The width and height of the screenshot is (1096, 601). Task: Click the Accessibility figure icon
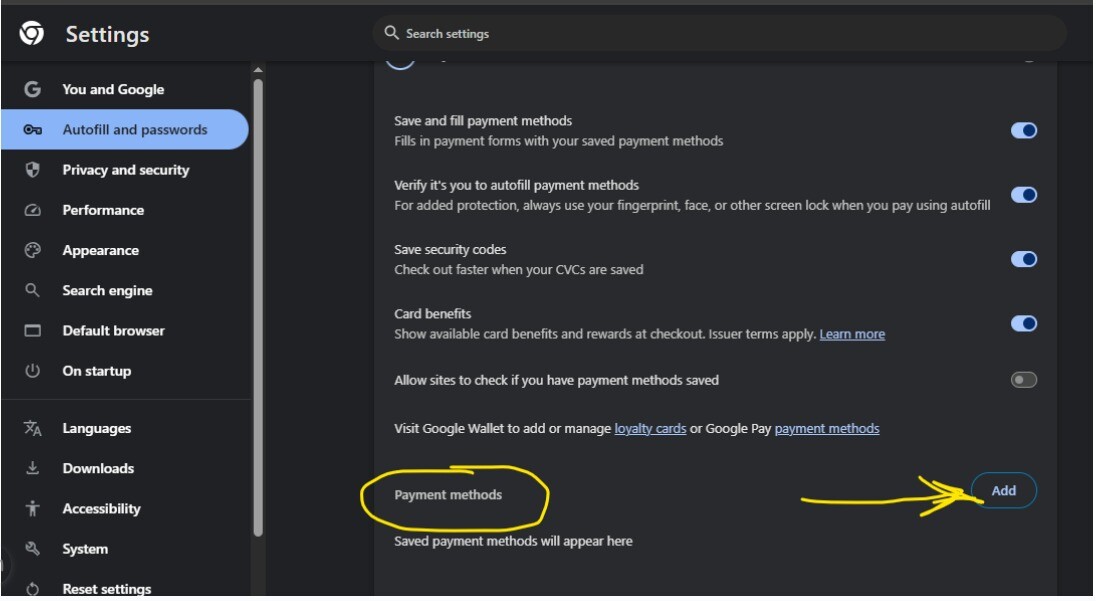32,509
